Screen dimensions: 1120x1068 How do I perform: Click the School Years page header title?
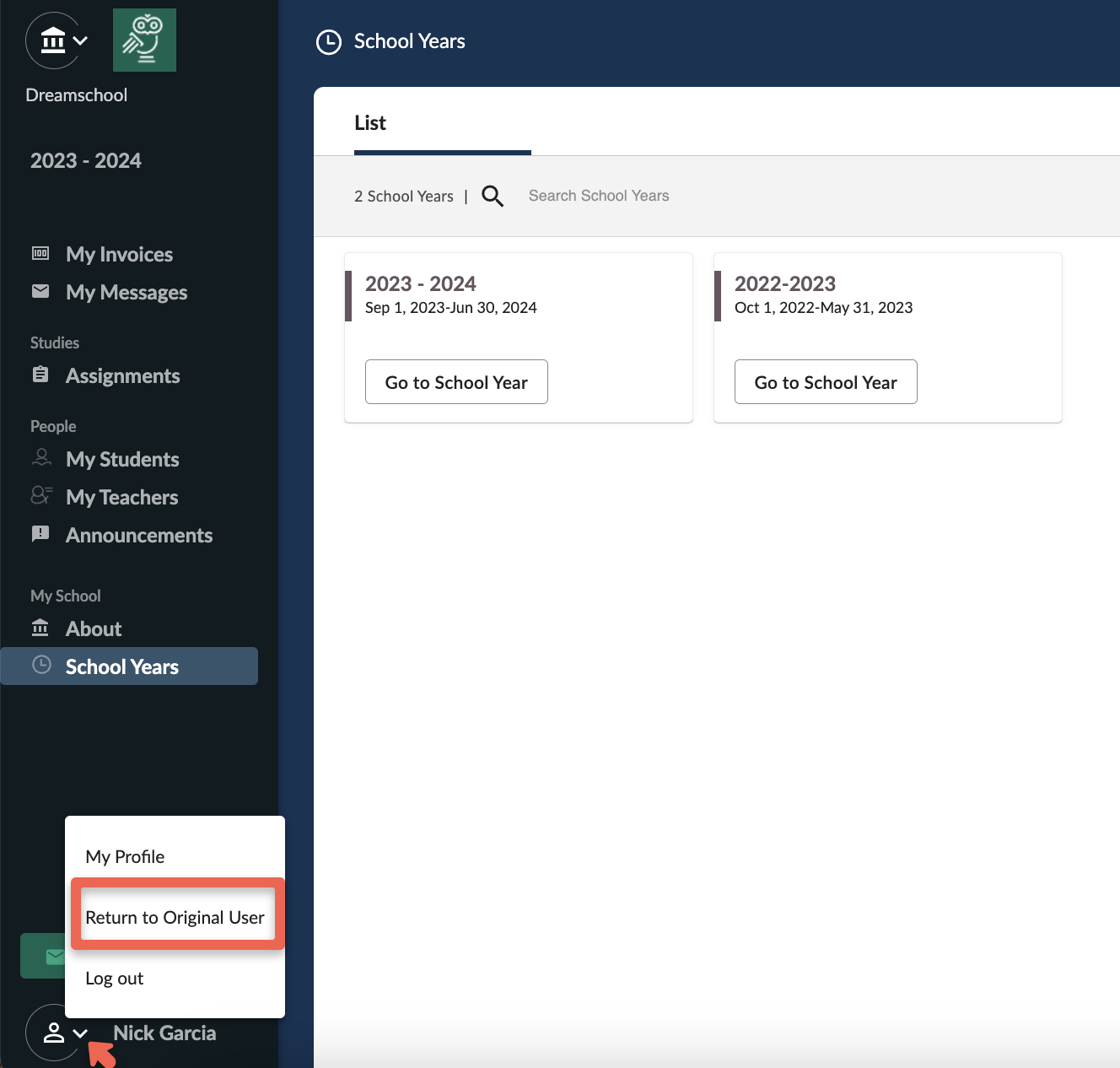point(410,41)
